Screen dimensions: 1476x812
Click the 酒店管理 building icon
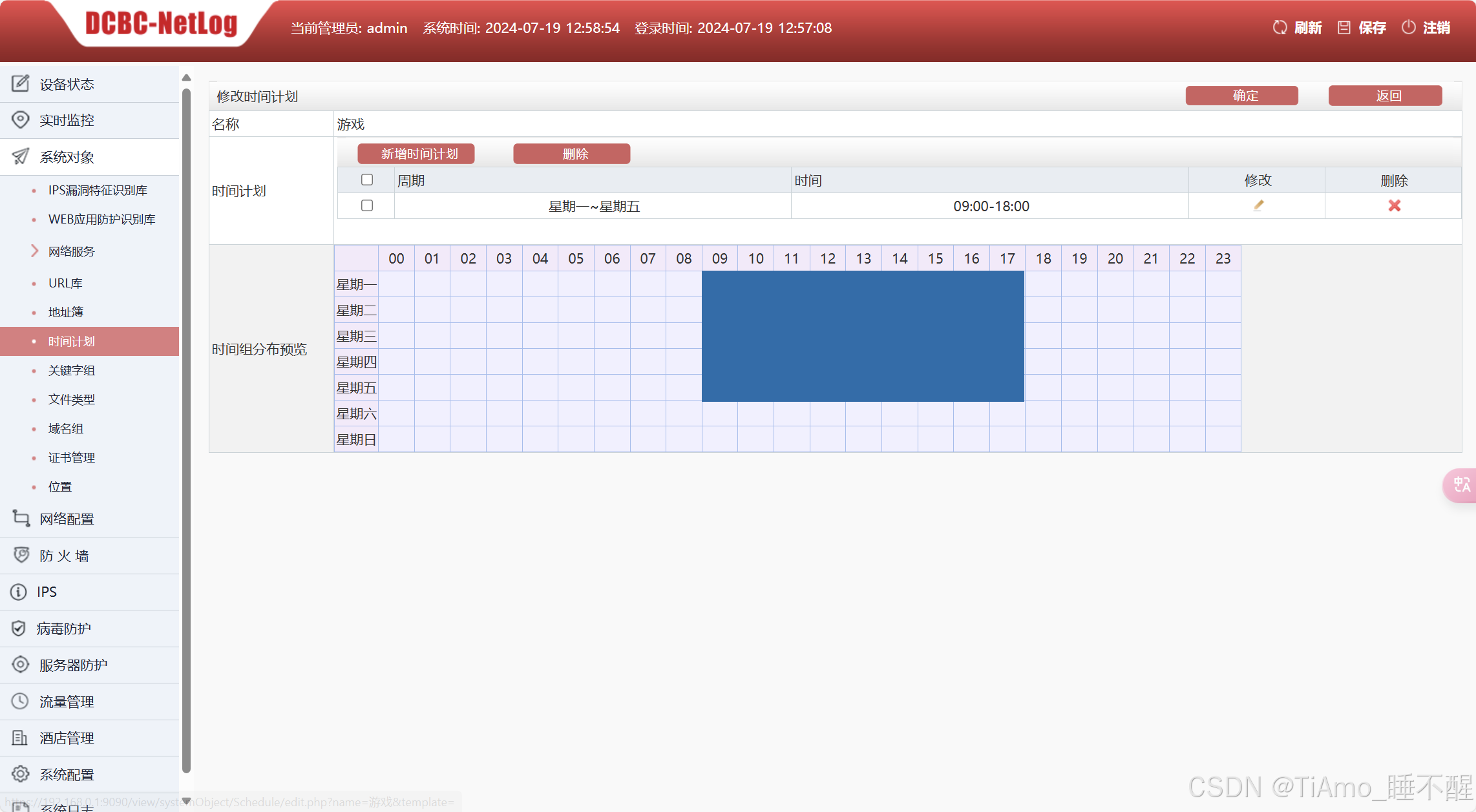point(20,737)
